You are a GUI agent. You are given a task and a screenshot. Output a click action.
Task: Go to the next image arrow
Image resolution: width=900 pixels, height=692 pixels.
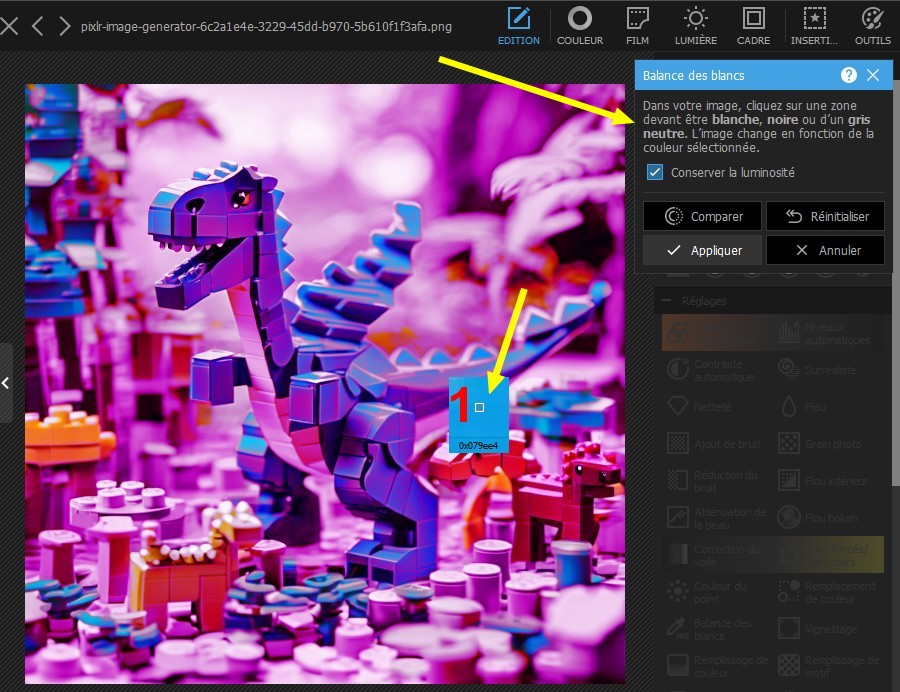[64, 26]
